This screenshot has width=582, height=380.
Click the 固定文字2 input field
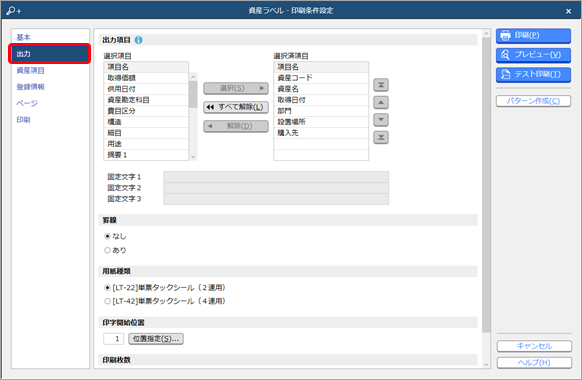[x=276, y=188]
